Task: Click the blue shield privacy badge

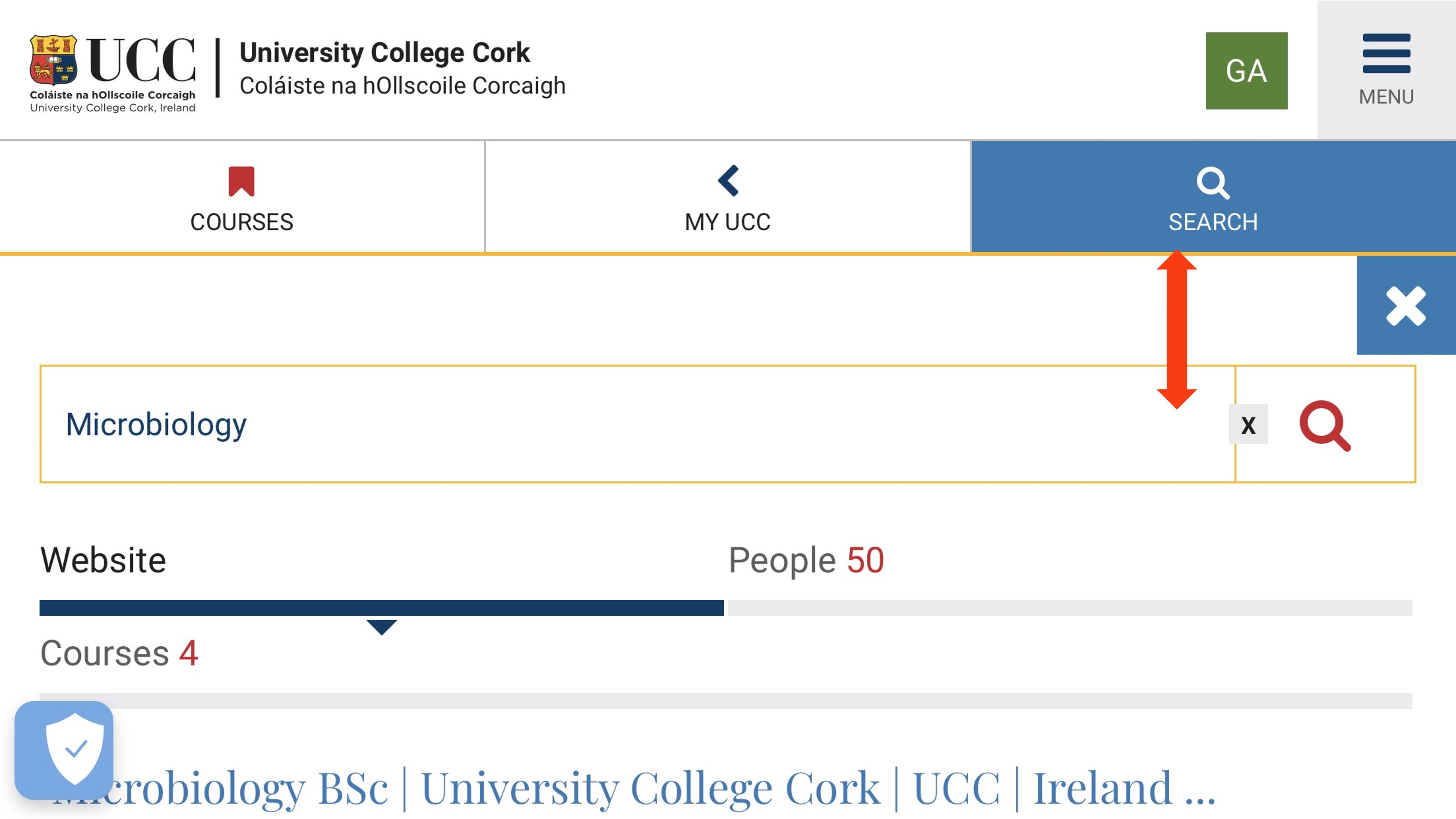Action: tap(64, 750)
